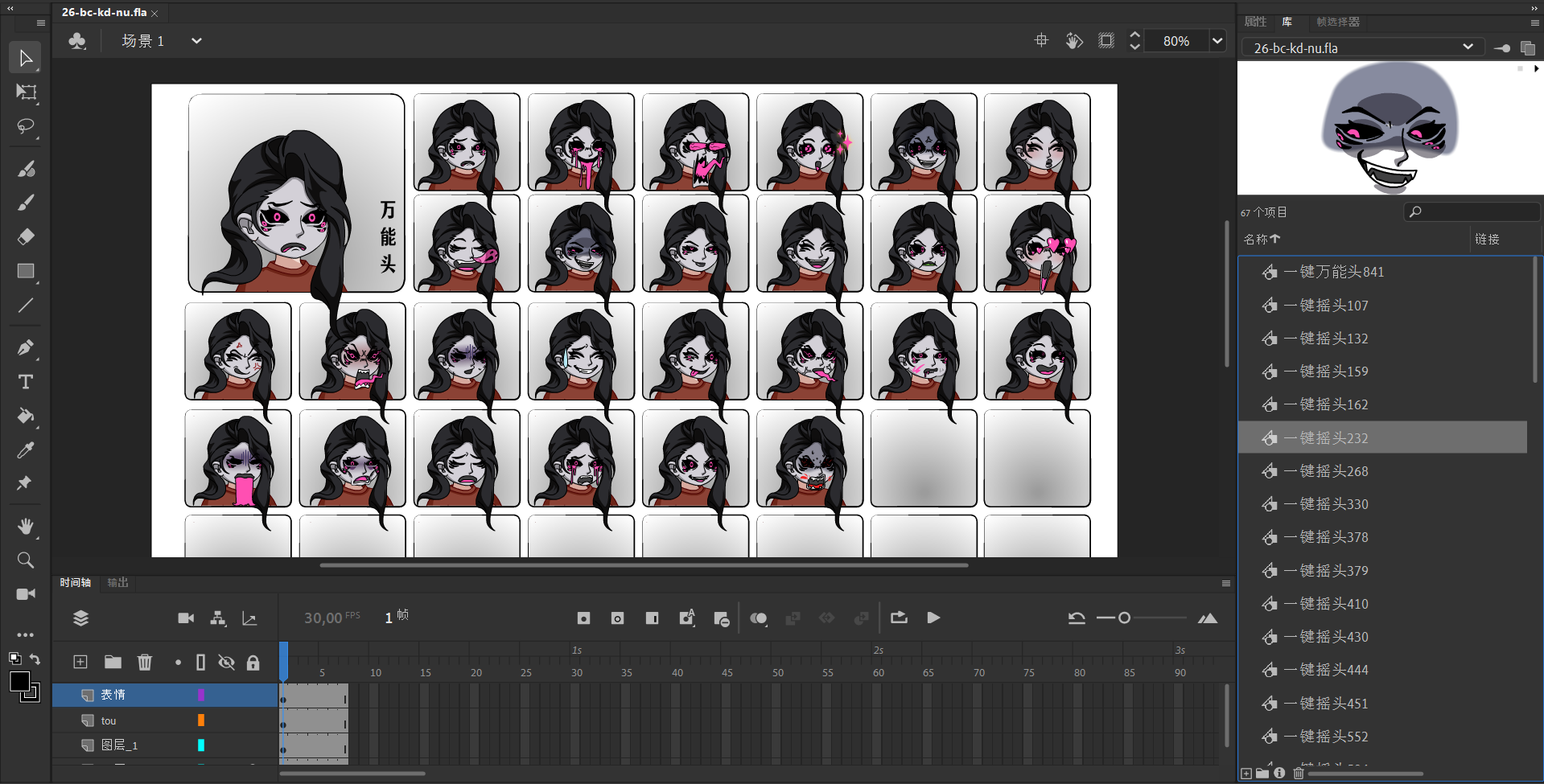Click the black stroke color swatch
Viewport: 1544px width, 784px height.
pyautogui.click(x=20, y=682)
